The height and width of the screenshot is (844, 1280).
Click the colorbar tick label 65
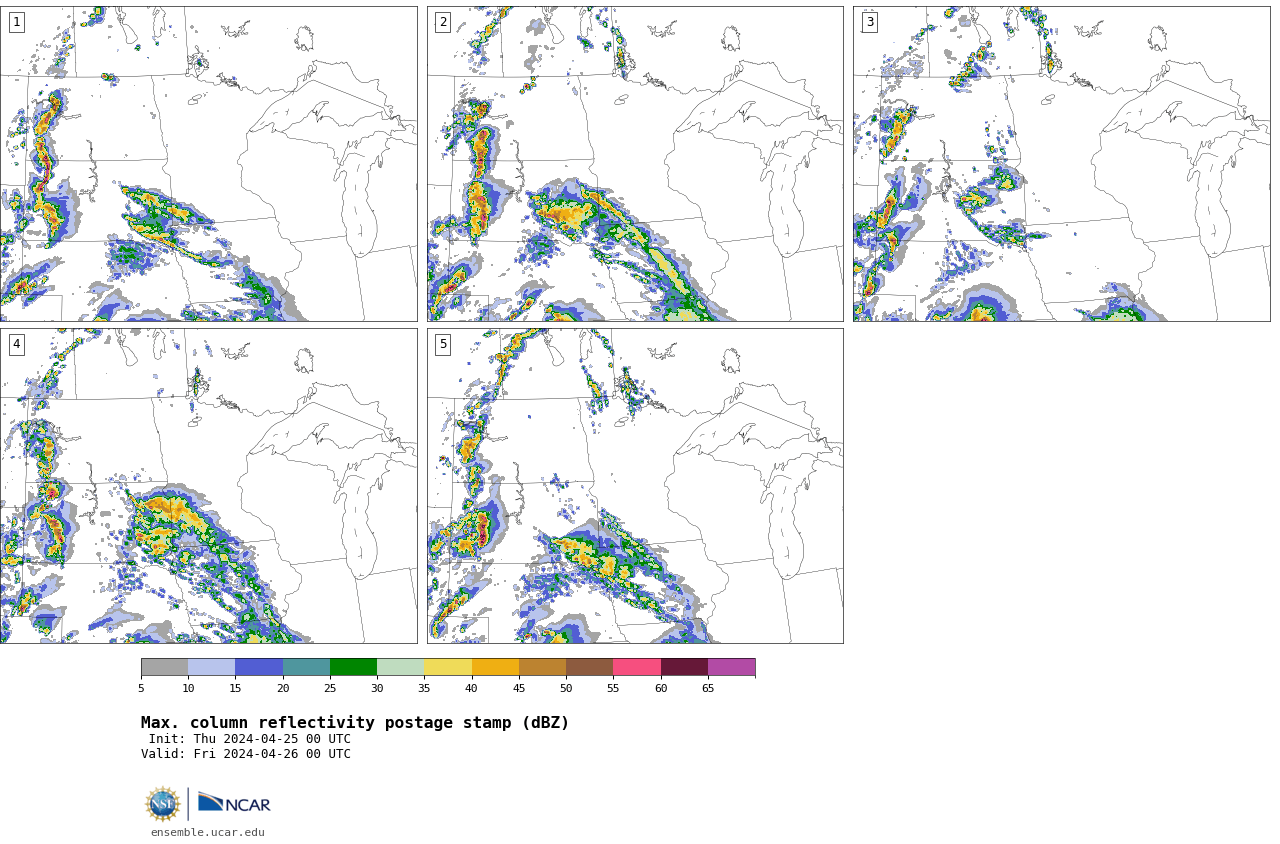point(708,688)
